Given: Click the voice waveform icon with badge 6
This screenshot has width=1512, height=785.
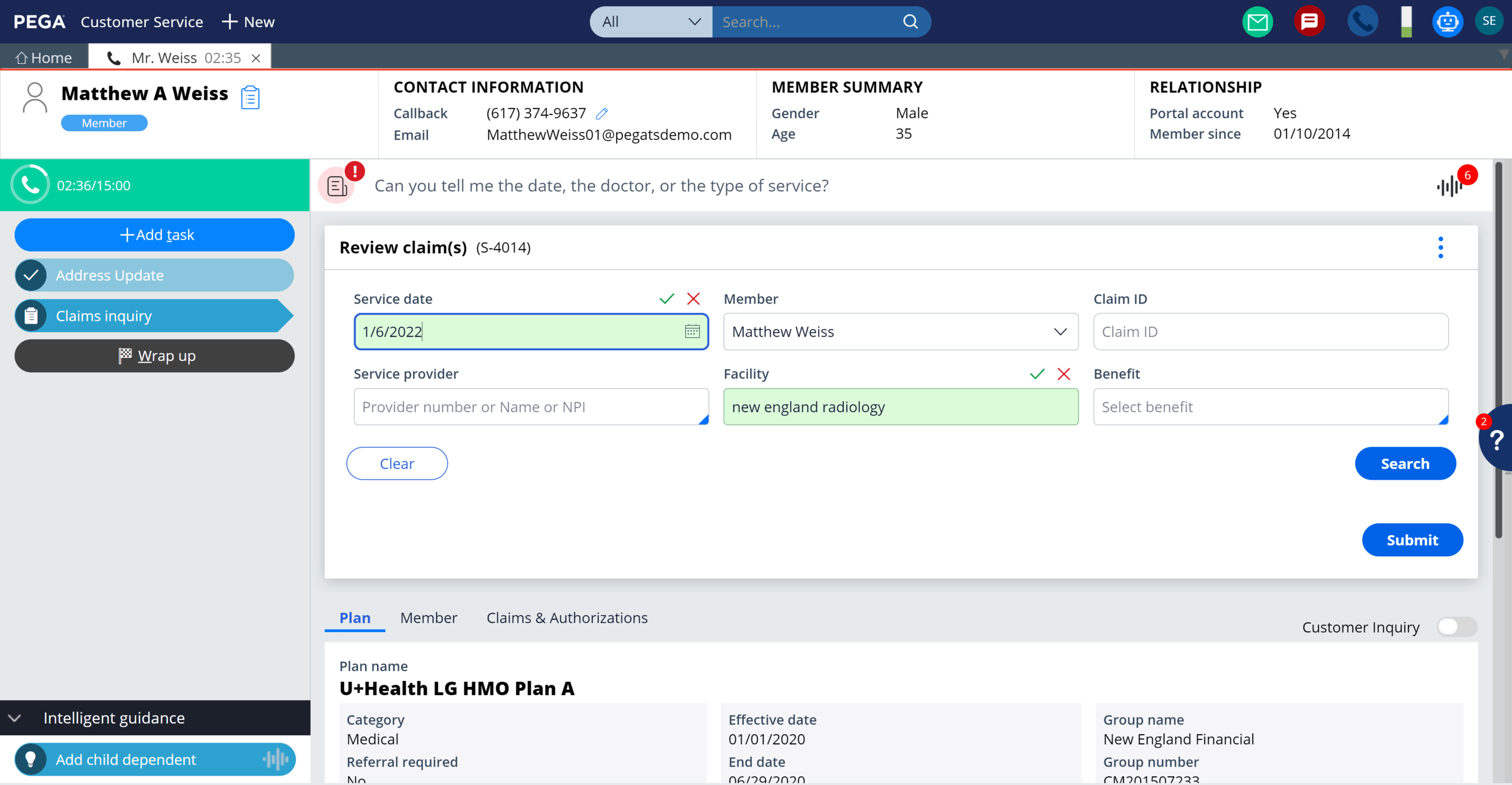Looking at the screenshot, I should click(x=1449, y=186).
